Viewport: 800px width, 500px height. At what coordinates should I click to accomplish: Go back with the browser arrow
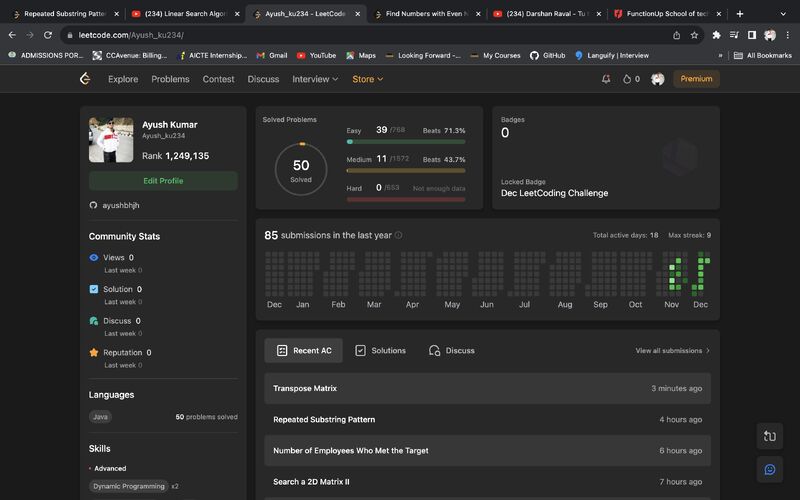coord(12,35)
